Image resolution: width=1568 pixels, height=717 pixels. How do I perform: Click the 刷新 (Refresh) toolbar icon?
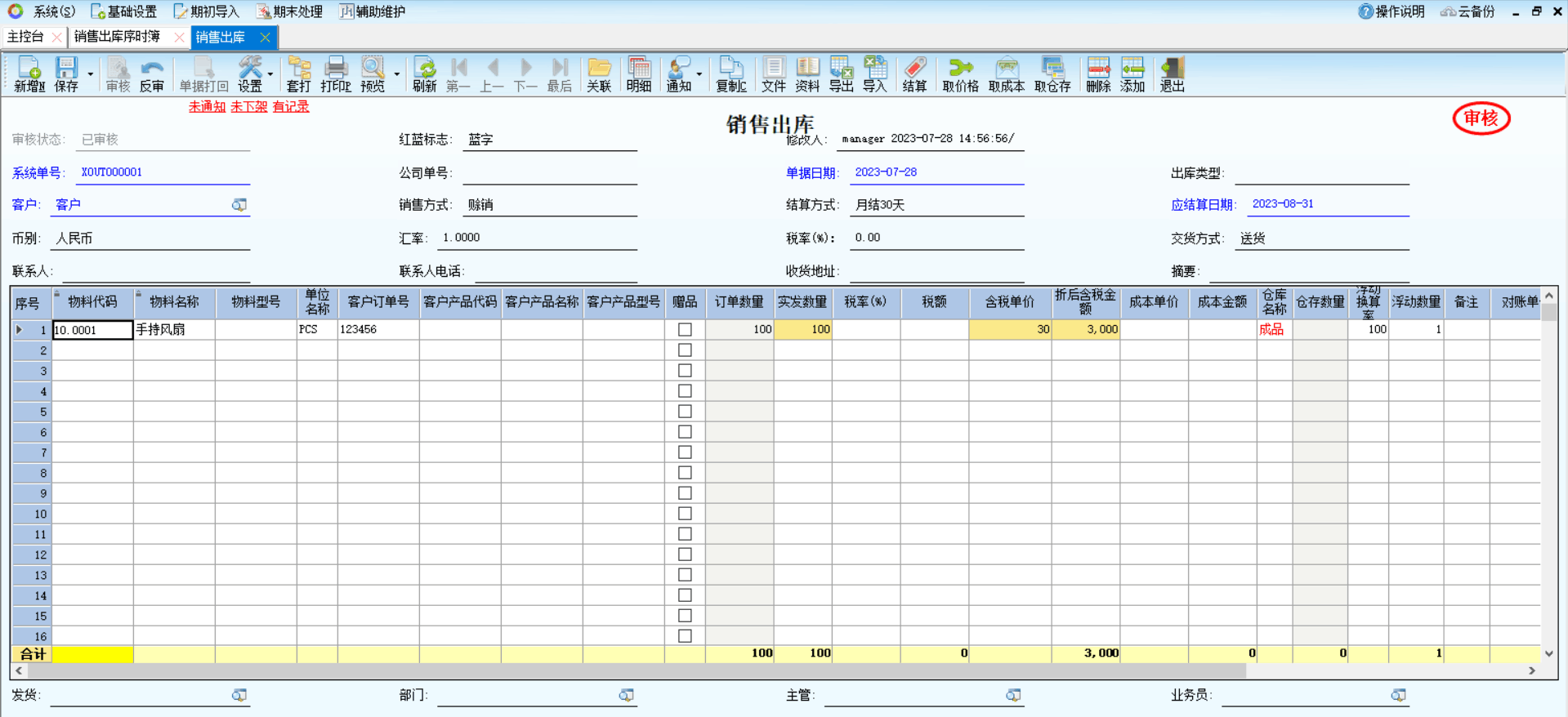pos(424,74)
